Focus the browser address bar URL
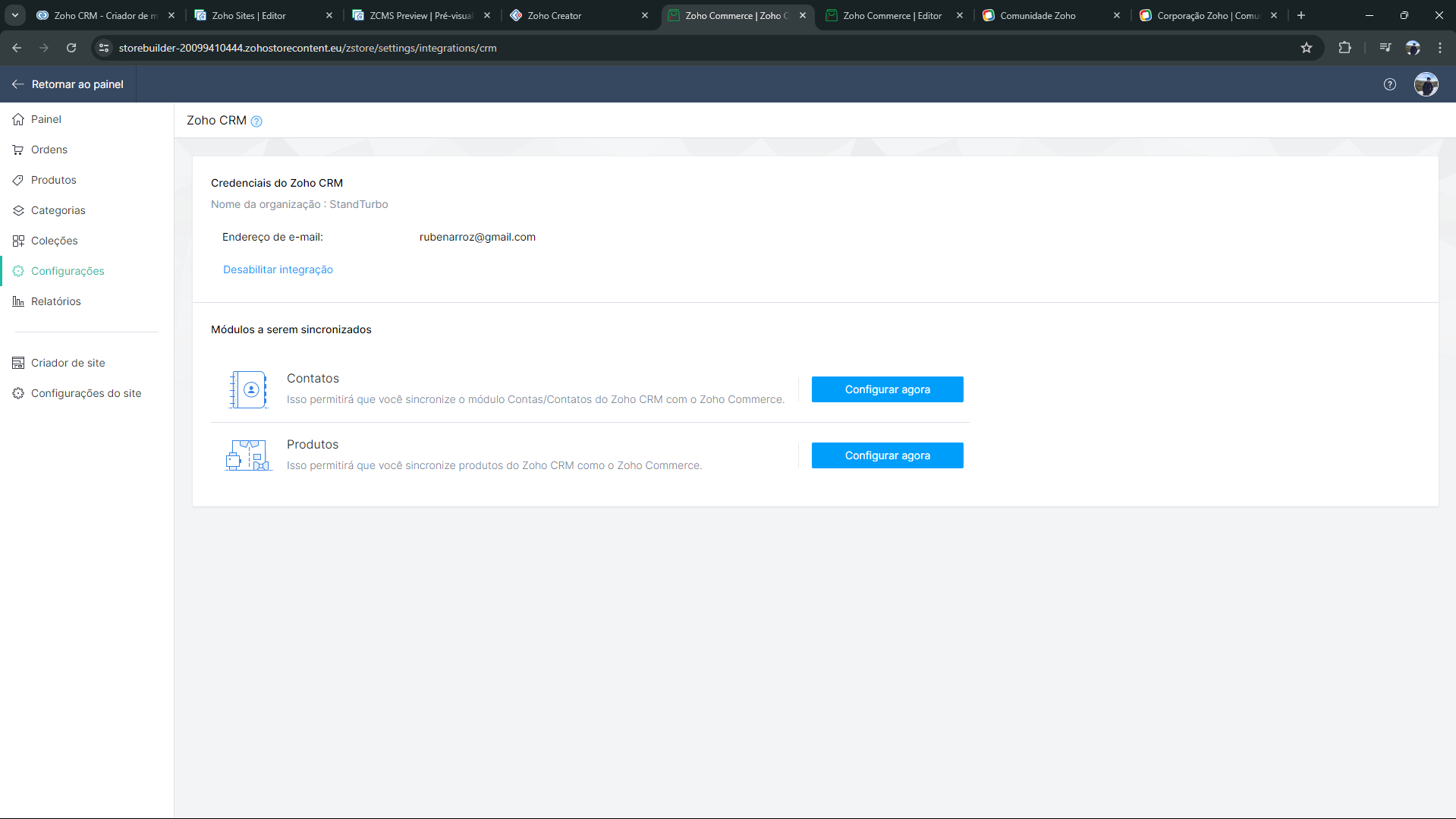Screen dimensions: 1456x819 click(x=307, y=48)
